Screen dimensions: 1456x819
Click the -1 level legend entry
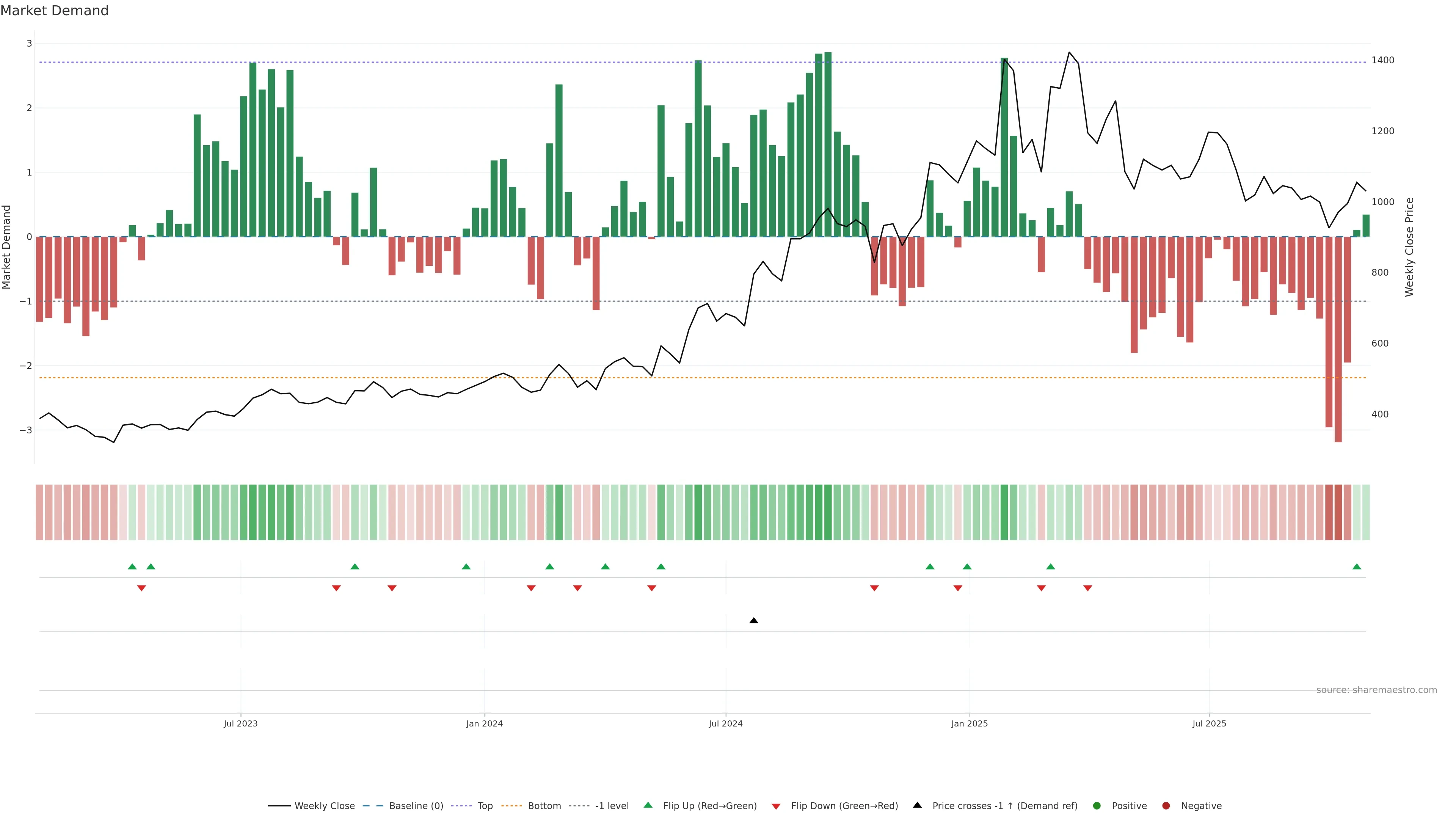[x=612, y=806]
